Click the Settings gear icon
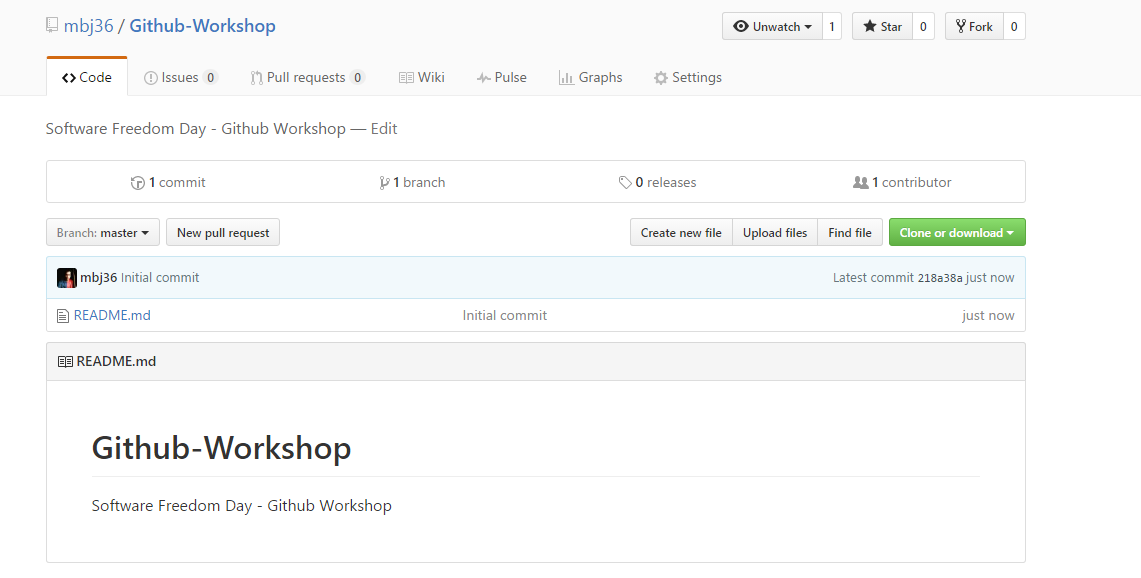Viewport: 1141px width, 578px height. 661,78
